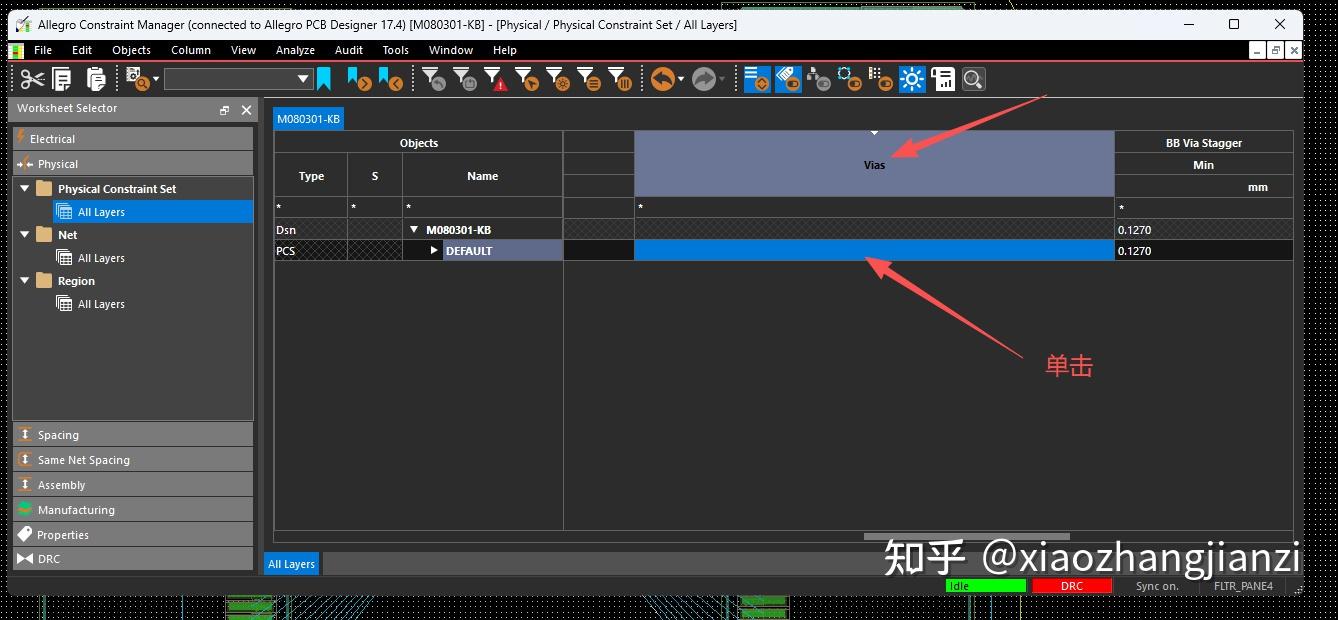1338x620 pixels.
Task: Click the filter by selection funnel icon
Action: [x=526, y=79]
